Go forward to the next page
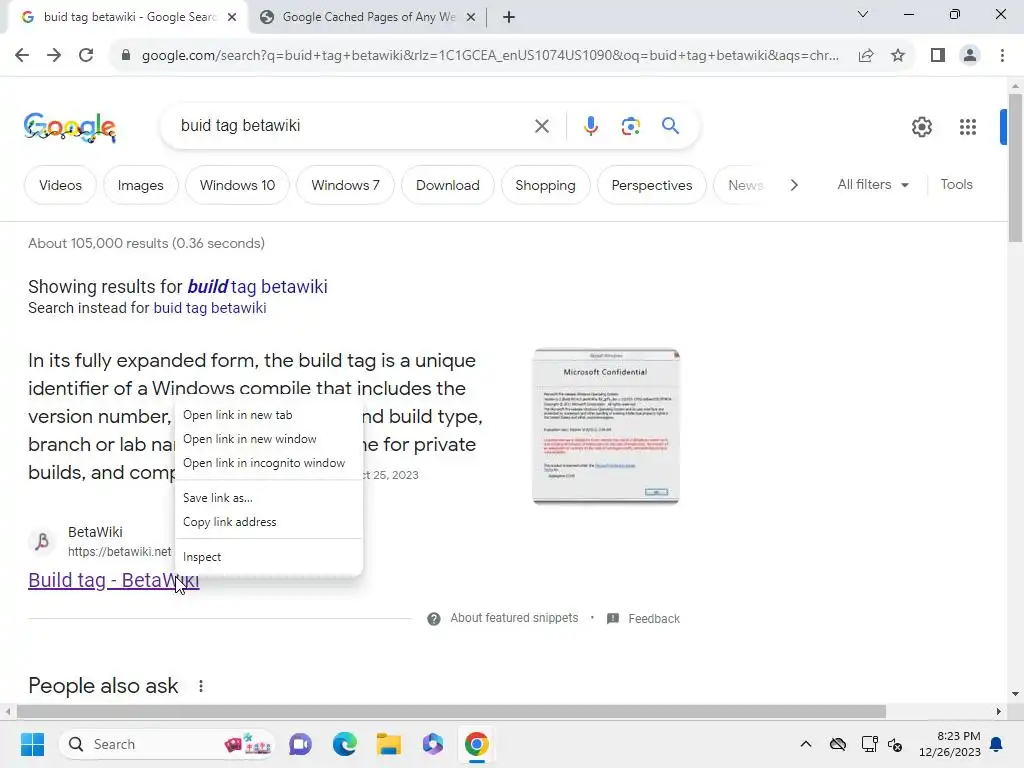1024x768 pixels. click(54, 56)
